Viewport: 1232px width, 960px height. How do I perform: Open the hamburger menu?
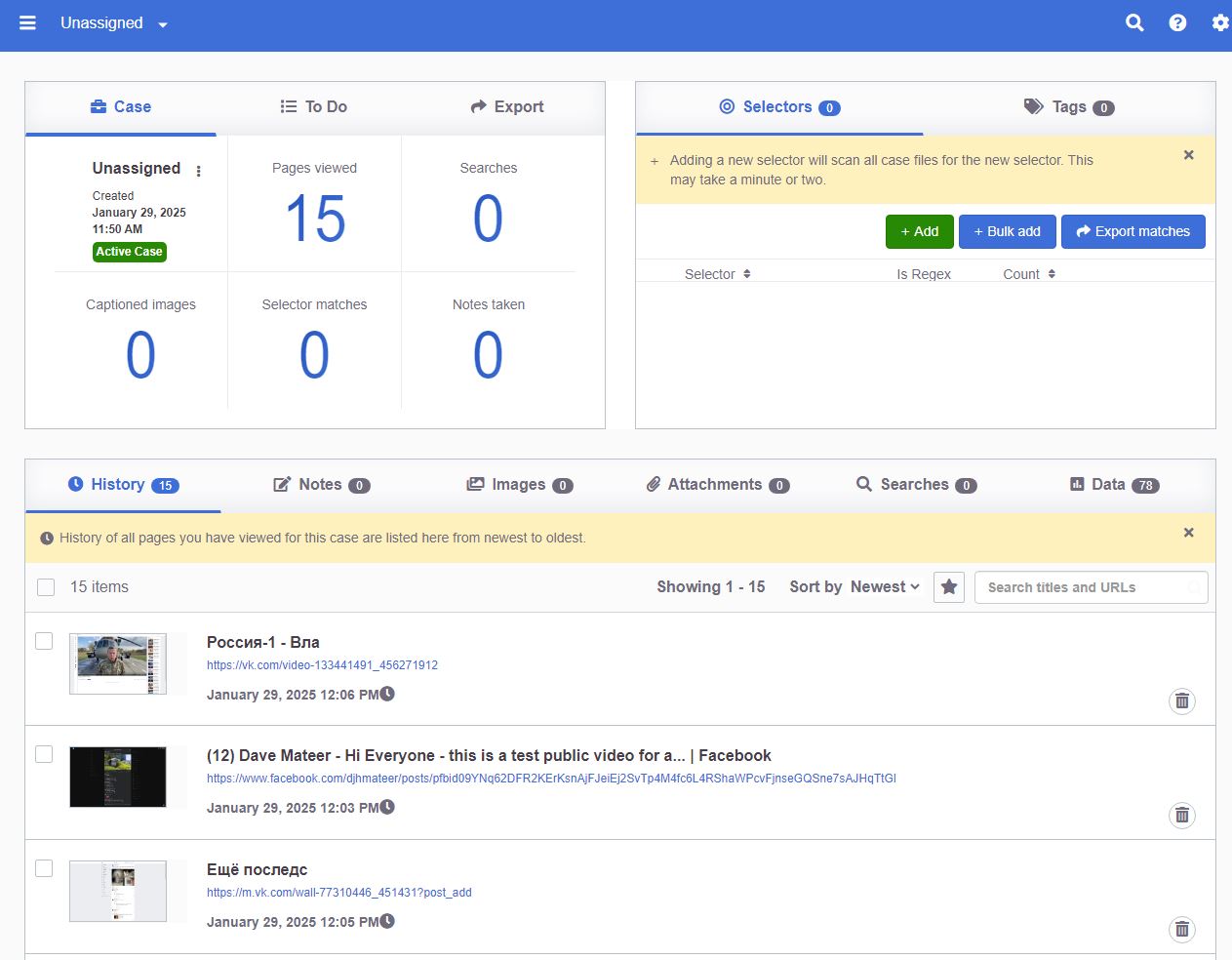[x=27, y=22]
